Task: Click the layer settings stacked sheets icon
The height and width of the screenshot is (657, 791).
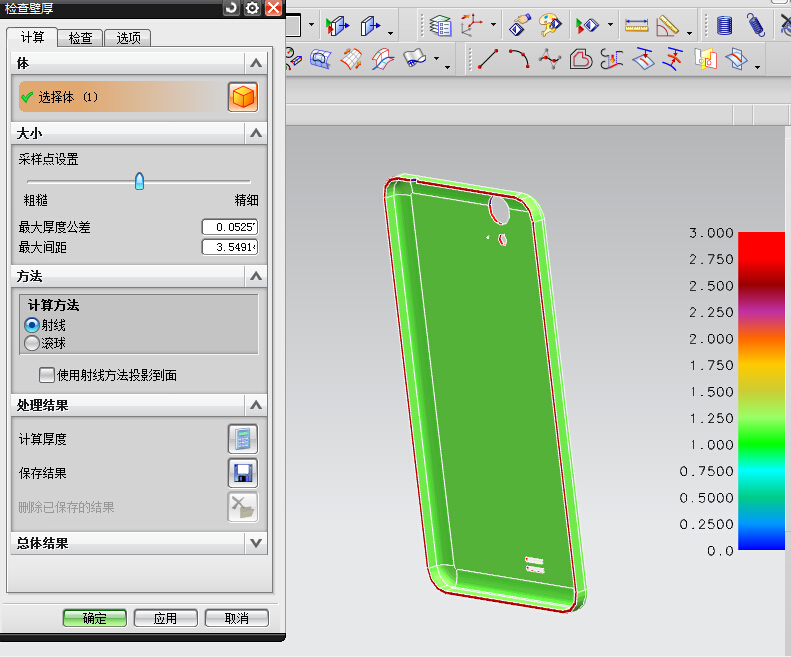Action: click(x=440, y=25)
